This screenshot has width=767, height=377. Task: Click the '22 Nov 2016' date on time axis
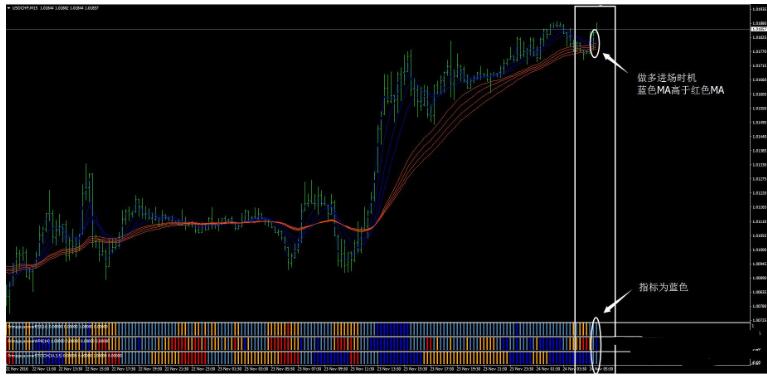[16, 368]
